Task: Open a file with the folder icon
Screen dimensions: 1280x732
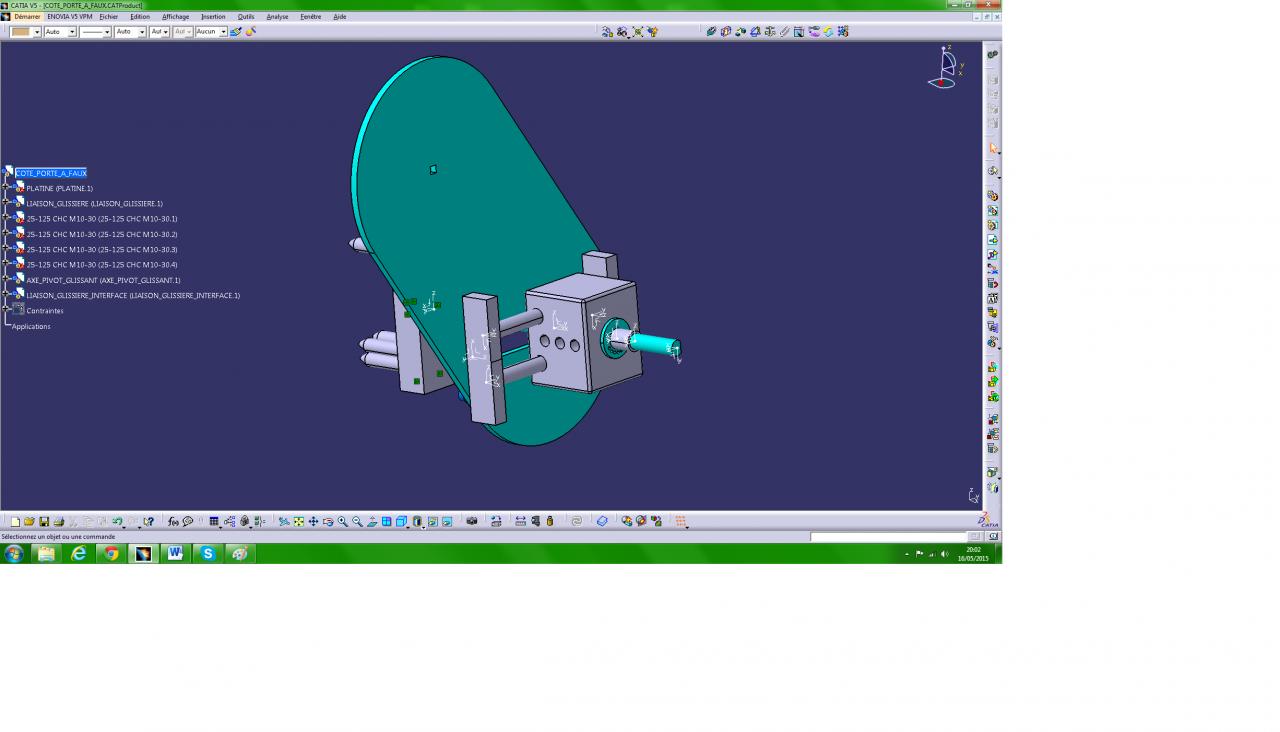Action: pos(29,521)
